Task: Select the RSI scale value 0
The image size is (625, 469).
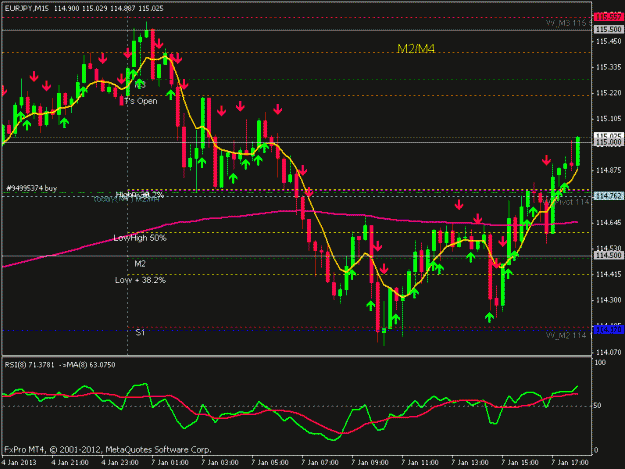Action: [596, 450]
